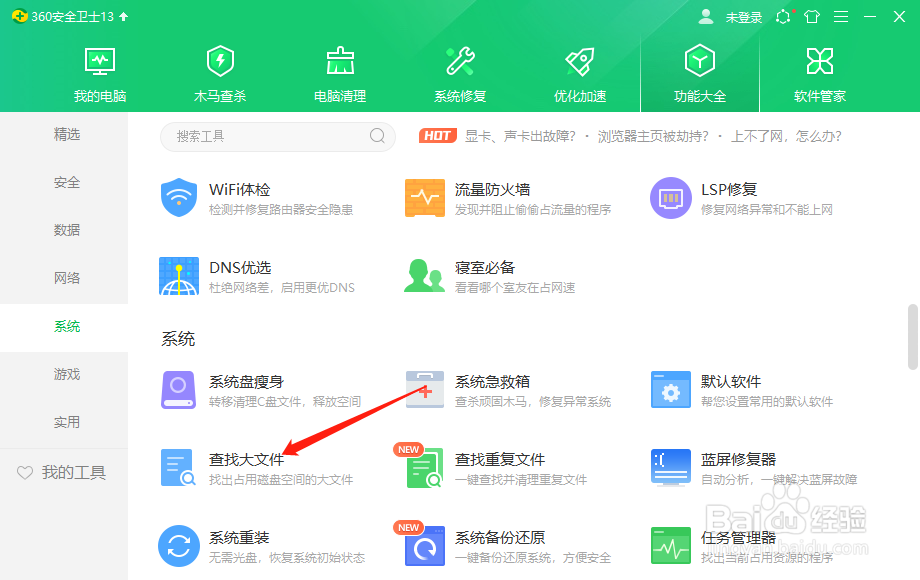Open 软件管家 four-petal icon
This screenshot has height=580, width=920.
click(820, 61)
